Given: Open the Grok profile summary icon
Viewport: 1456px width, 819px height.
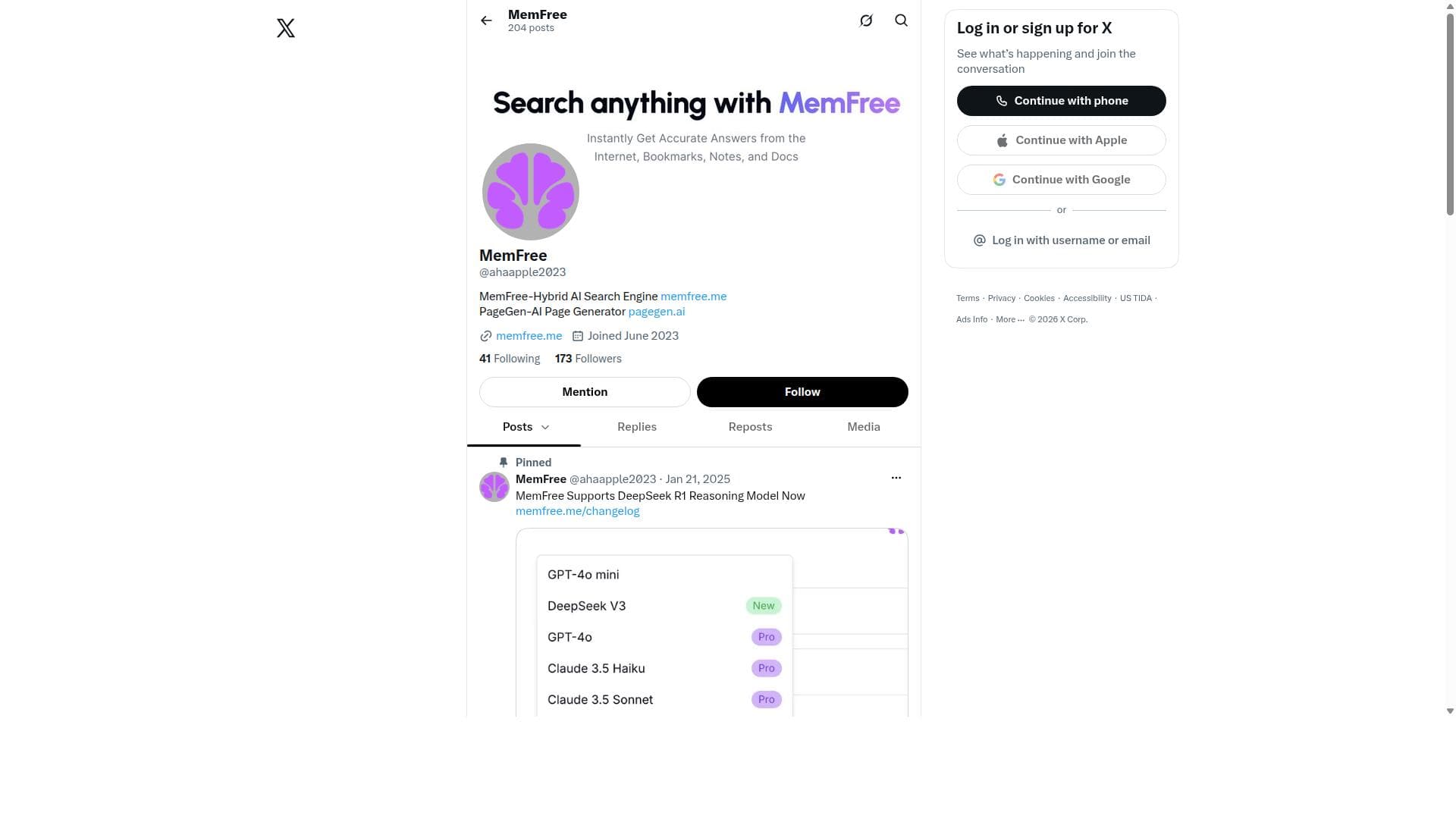Looking at the screenshot, I should coord(866,20).
